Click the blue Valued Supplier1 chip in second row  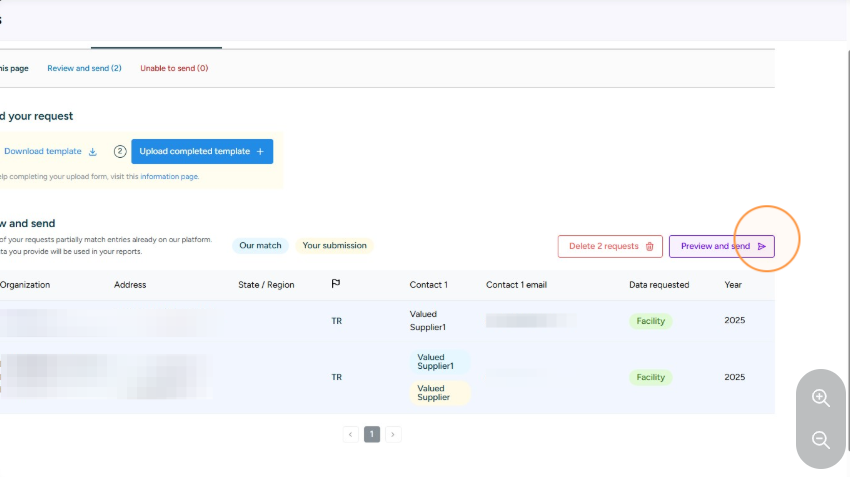point(440,362)
